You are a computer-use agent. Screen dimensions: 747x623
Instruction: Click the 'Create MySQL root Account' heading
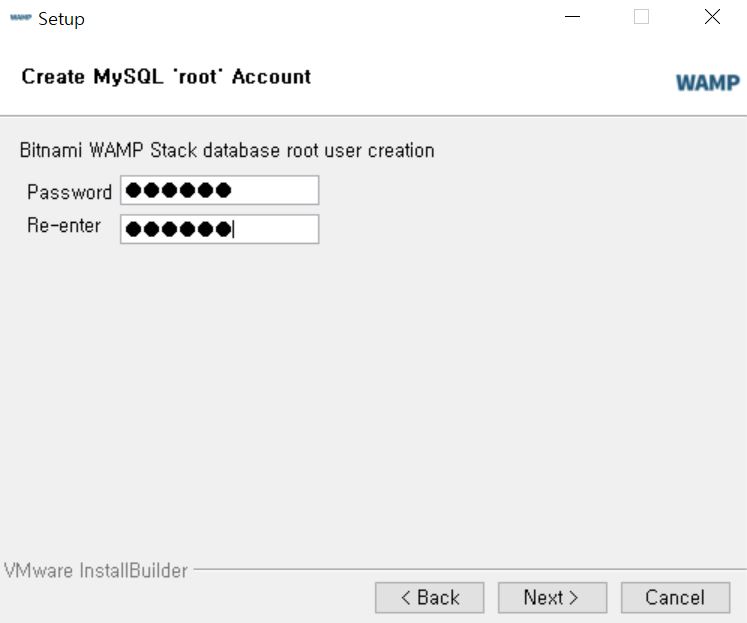166,77
